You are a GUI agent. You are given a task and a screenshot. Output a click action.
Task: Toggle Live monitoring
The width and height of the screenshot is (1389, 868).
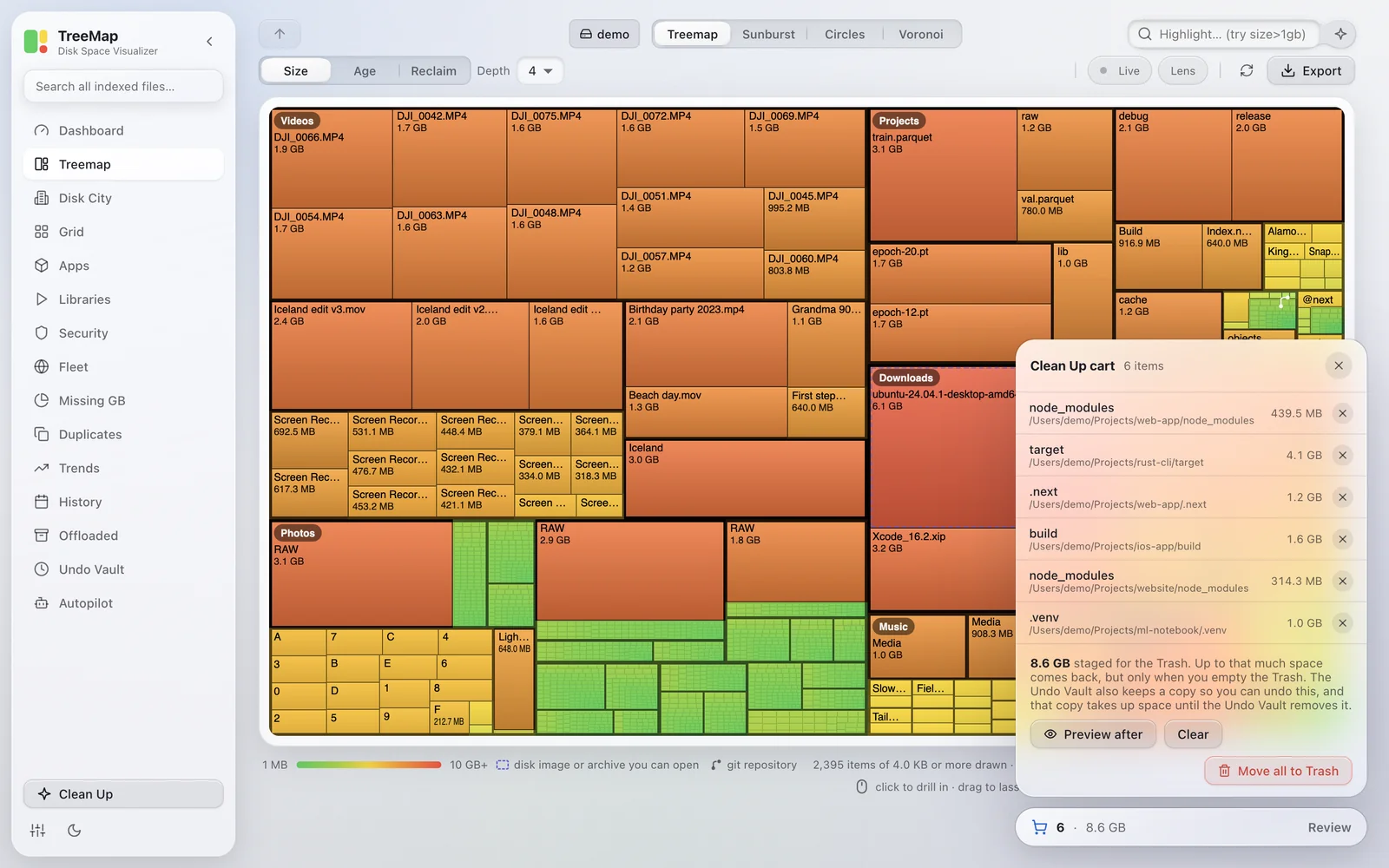[1120, 70]
